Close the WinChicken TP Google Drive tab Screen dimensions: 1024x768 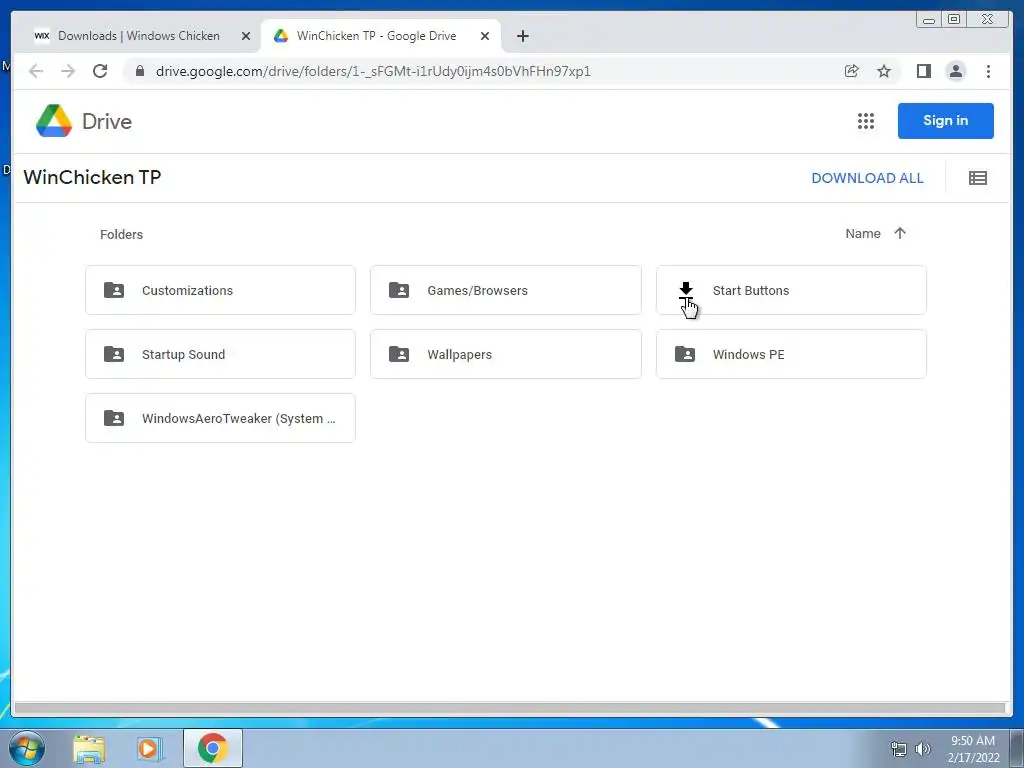(x=485, y=36)
